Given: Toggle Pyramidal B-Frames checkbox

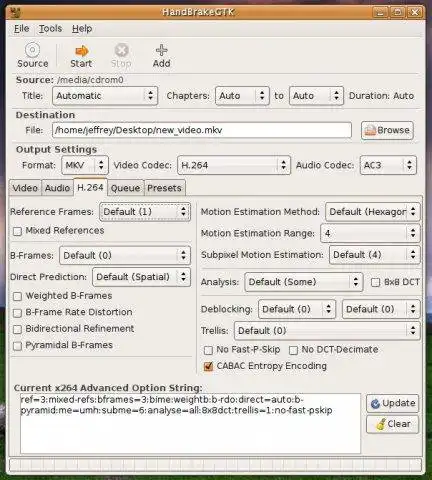Looking at the screenshot, I should click(x=17, y=346).
